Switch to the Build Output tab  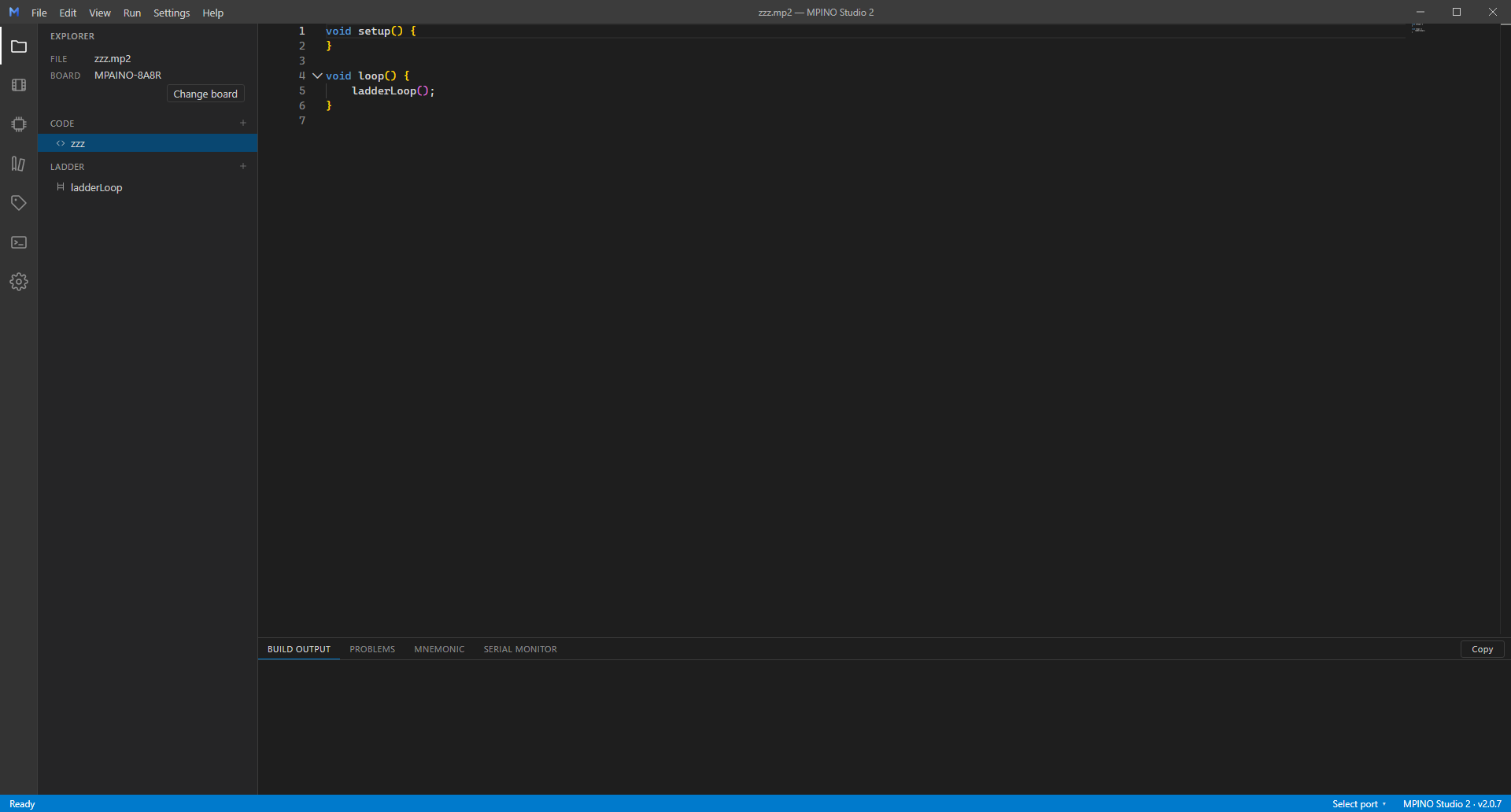299,649
